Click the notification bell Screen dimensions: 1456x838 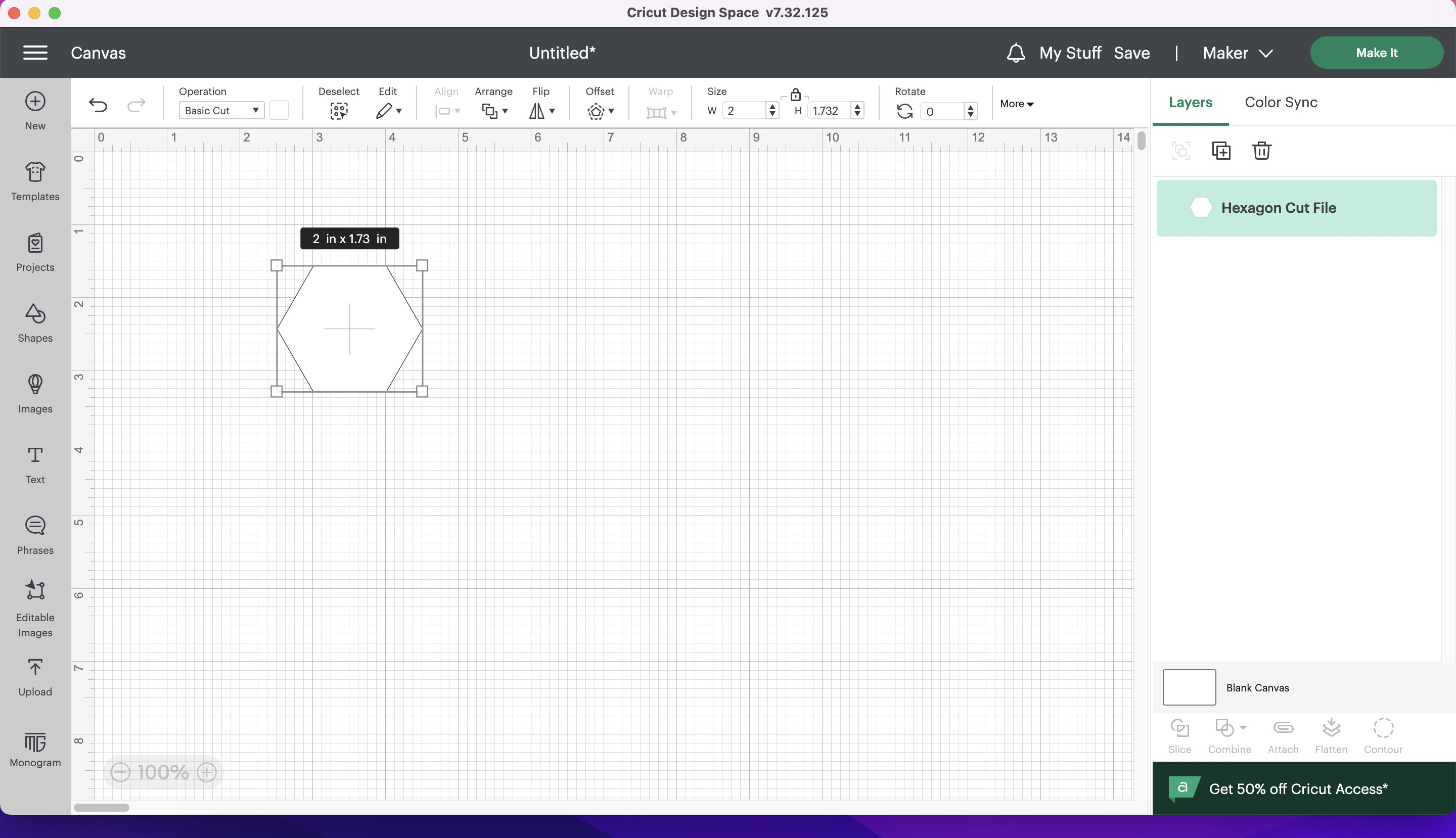1016,53
